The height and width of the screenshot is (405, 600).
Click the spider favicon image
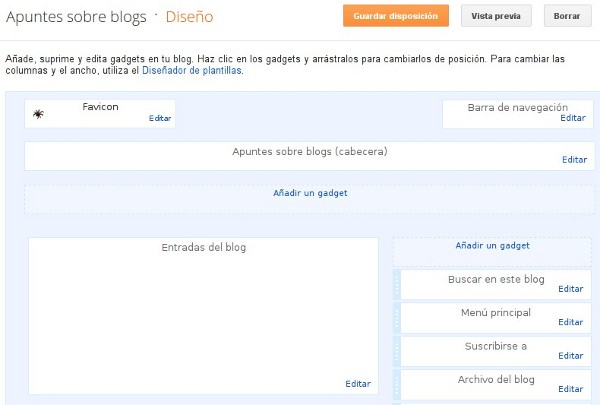tap(37, 115)
